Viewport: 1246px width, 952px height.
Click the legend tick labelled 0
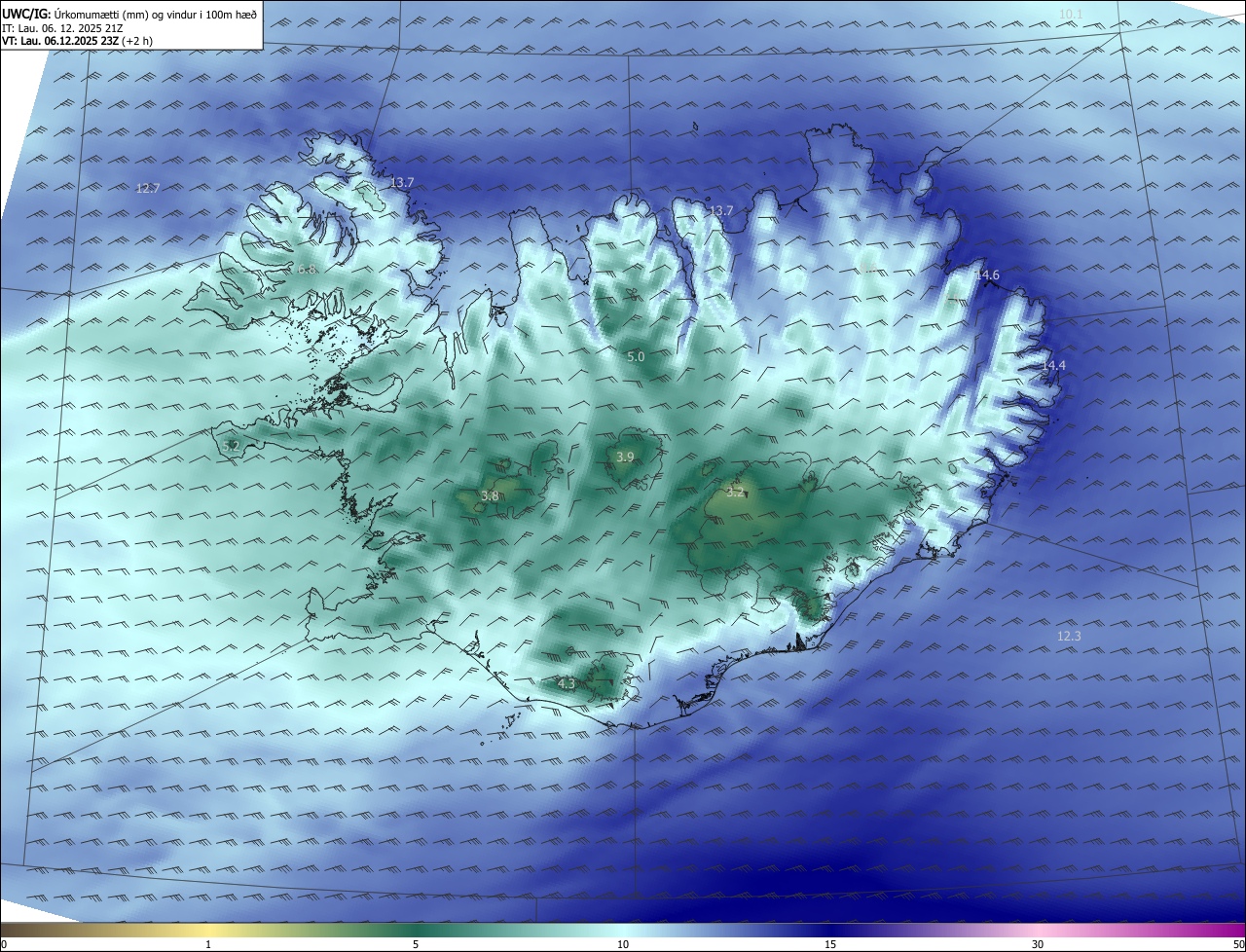[4, 944]
